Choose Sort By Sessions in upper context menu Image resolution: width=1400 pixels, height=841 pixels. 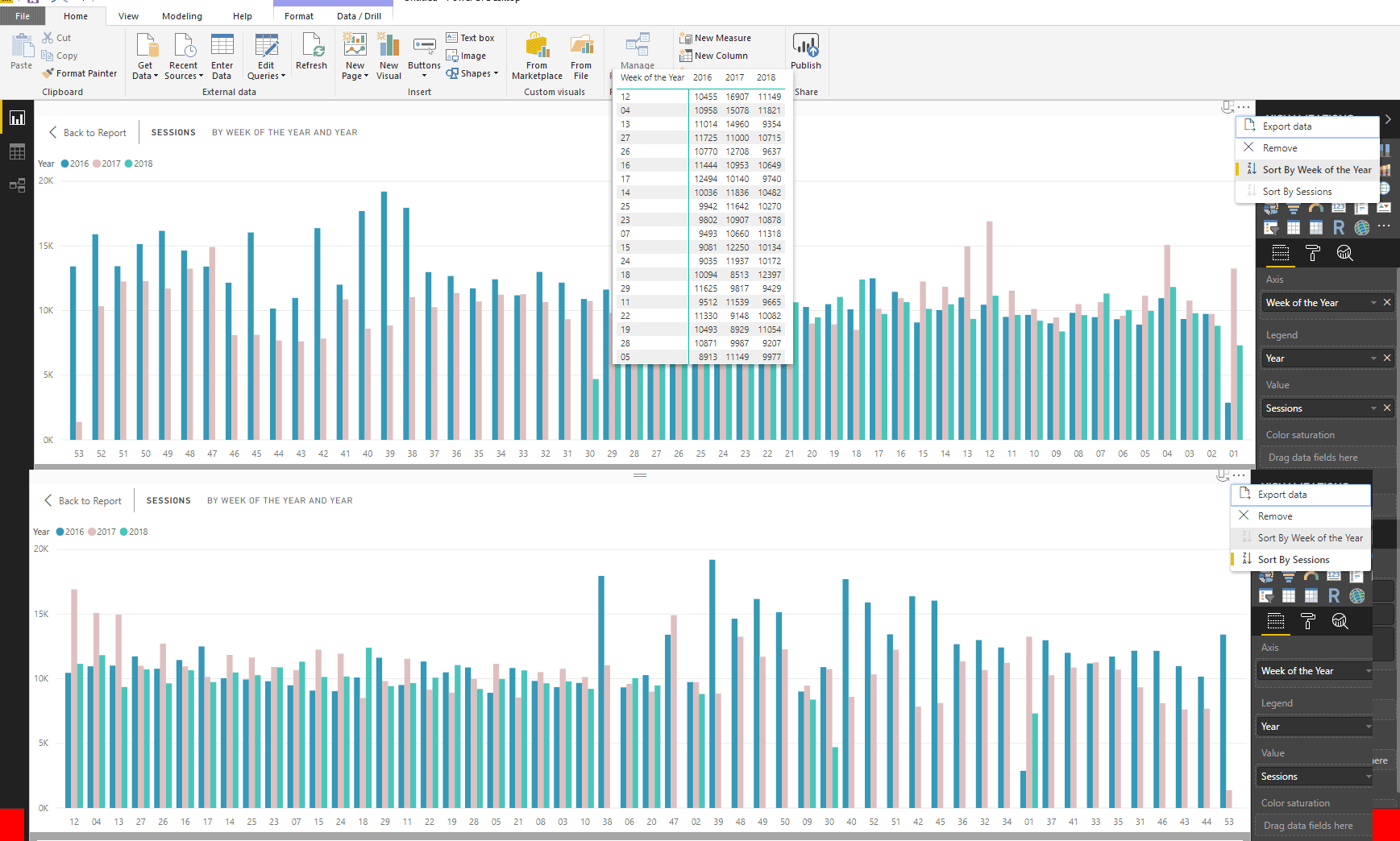point(1307,192)
